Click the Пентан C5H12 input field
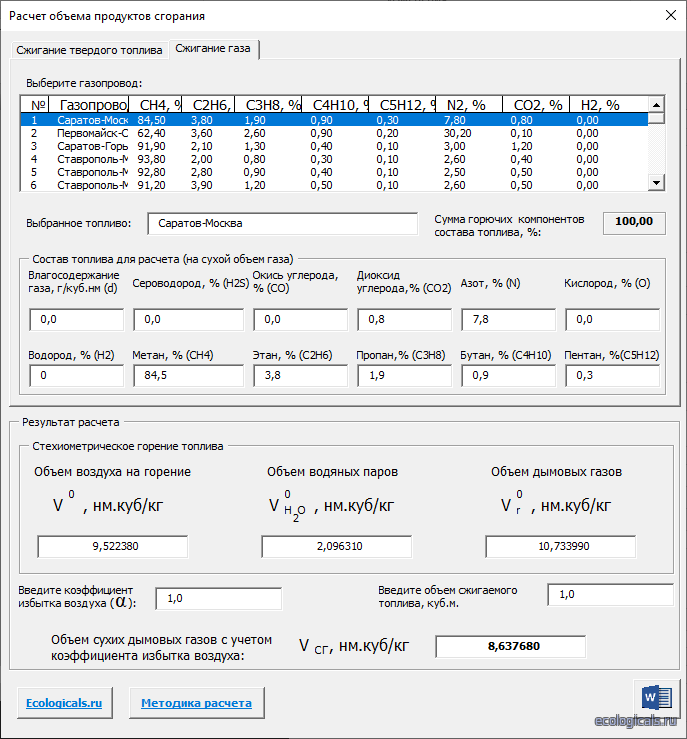Image resolution: width=687 pixels, height=739 pixels. (x=613, y=376)
